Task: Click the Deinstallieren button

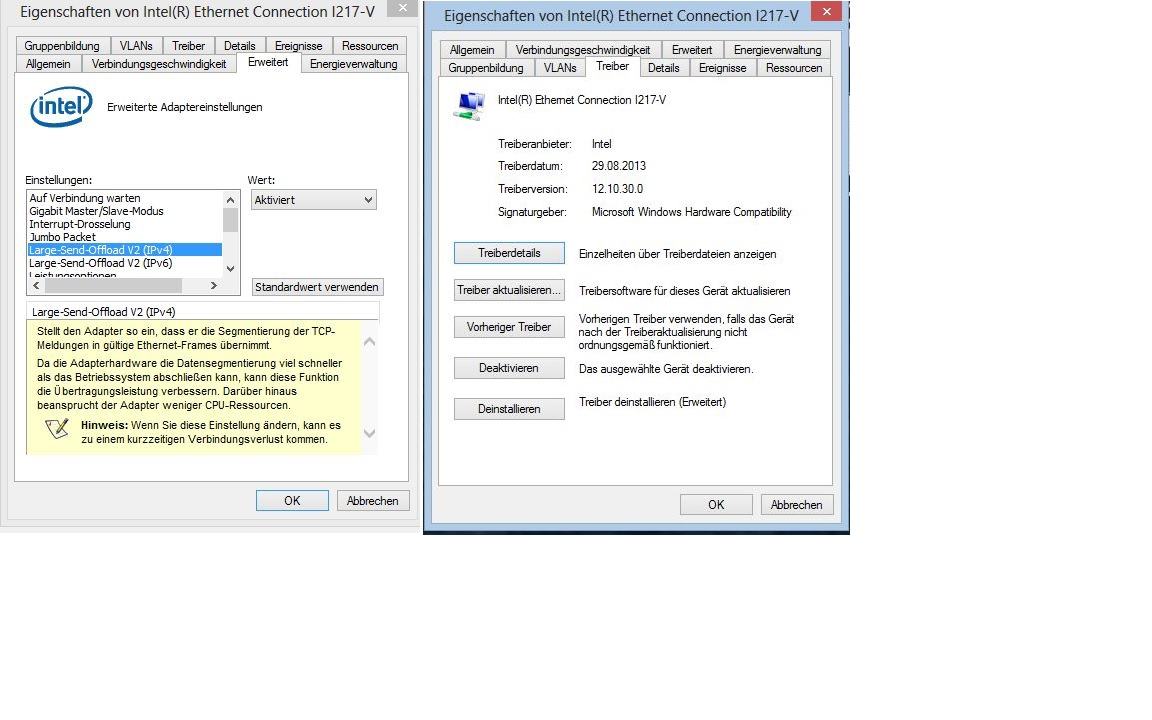Action: click(x=509, y=408)
